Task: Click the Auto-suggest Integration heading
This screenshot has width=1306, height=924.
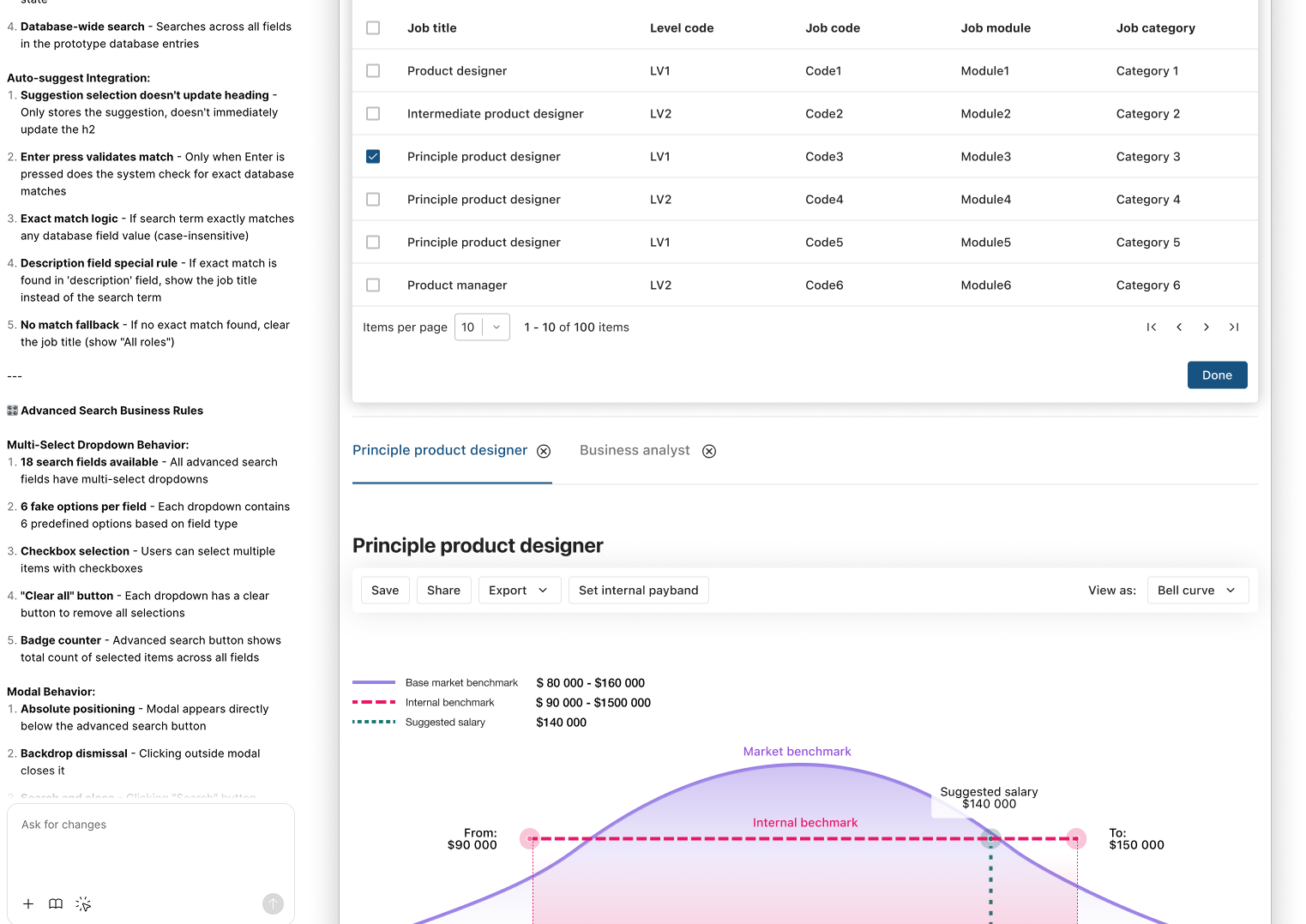Action: coord(78,78)
